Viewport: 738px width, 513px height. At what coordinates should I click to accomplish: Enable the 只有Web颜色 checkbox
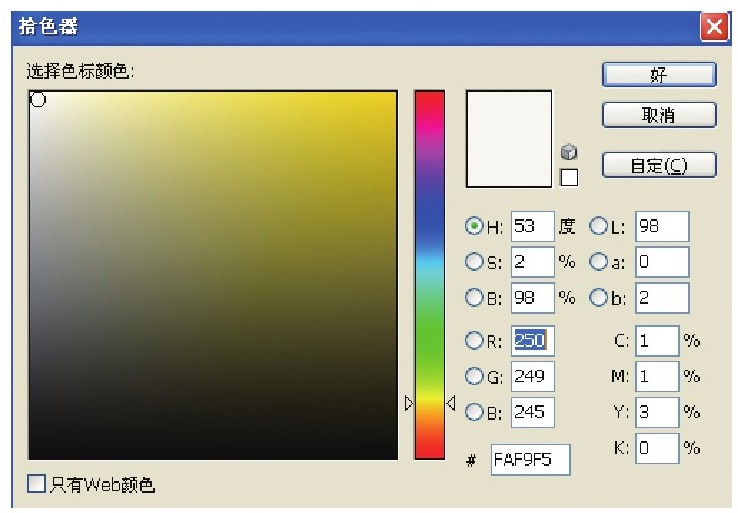click(x=36, y=483)
